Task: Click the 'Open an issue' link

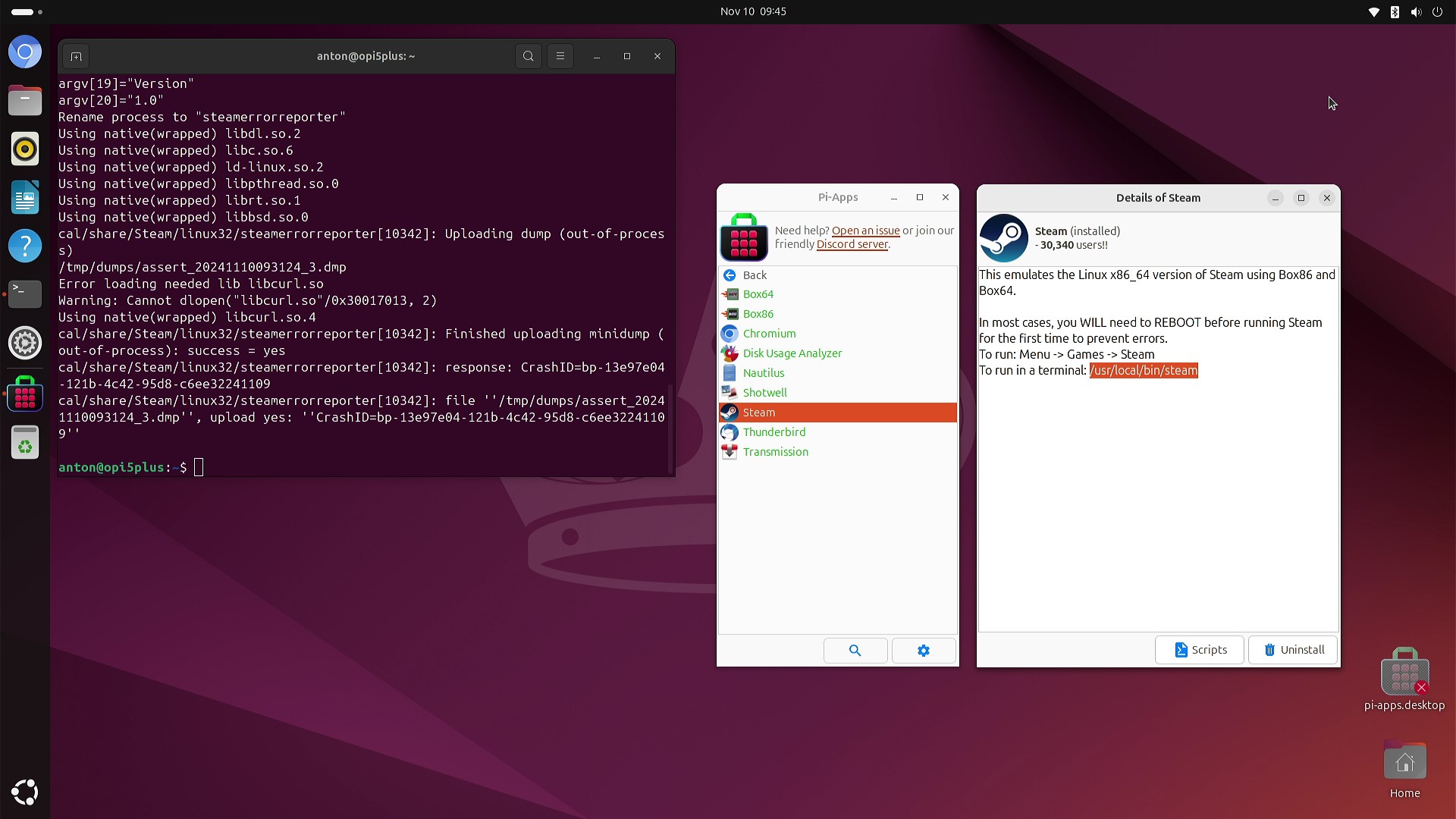Action: pos(865,231)
